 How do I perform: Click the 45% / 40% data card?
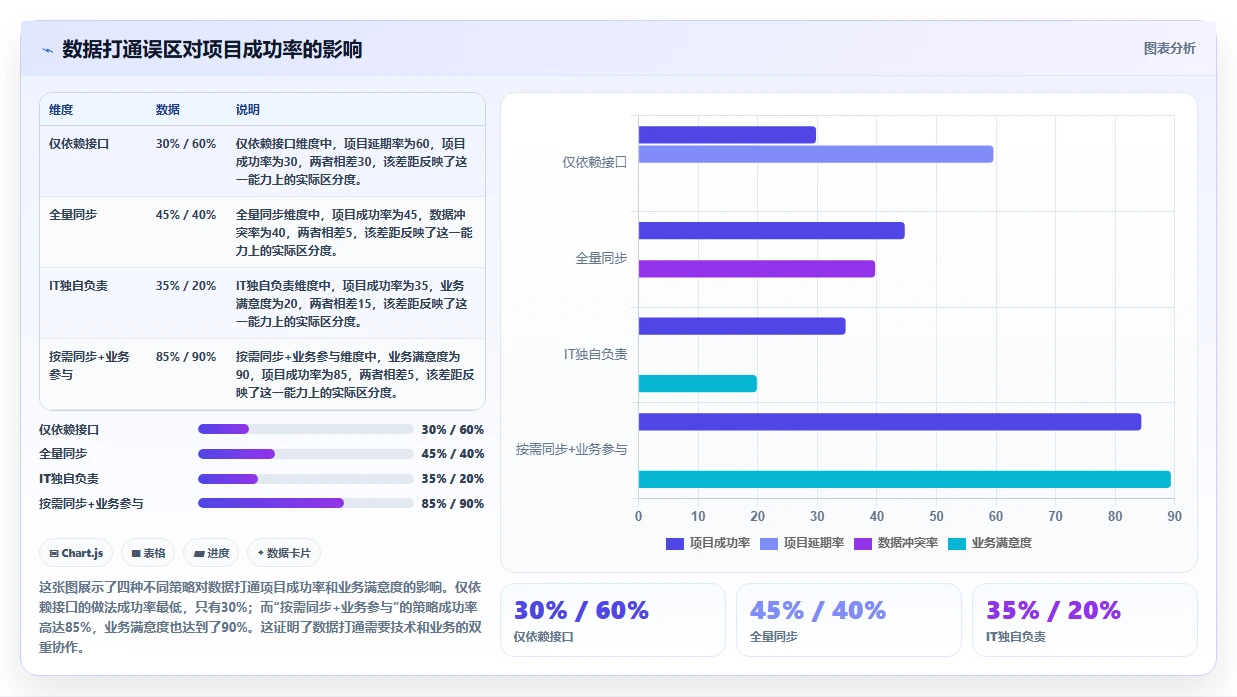tap(849, 620)
